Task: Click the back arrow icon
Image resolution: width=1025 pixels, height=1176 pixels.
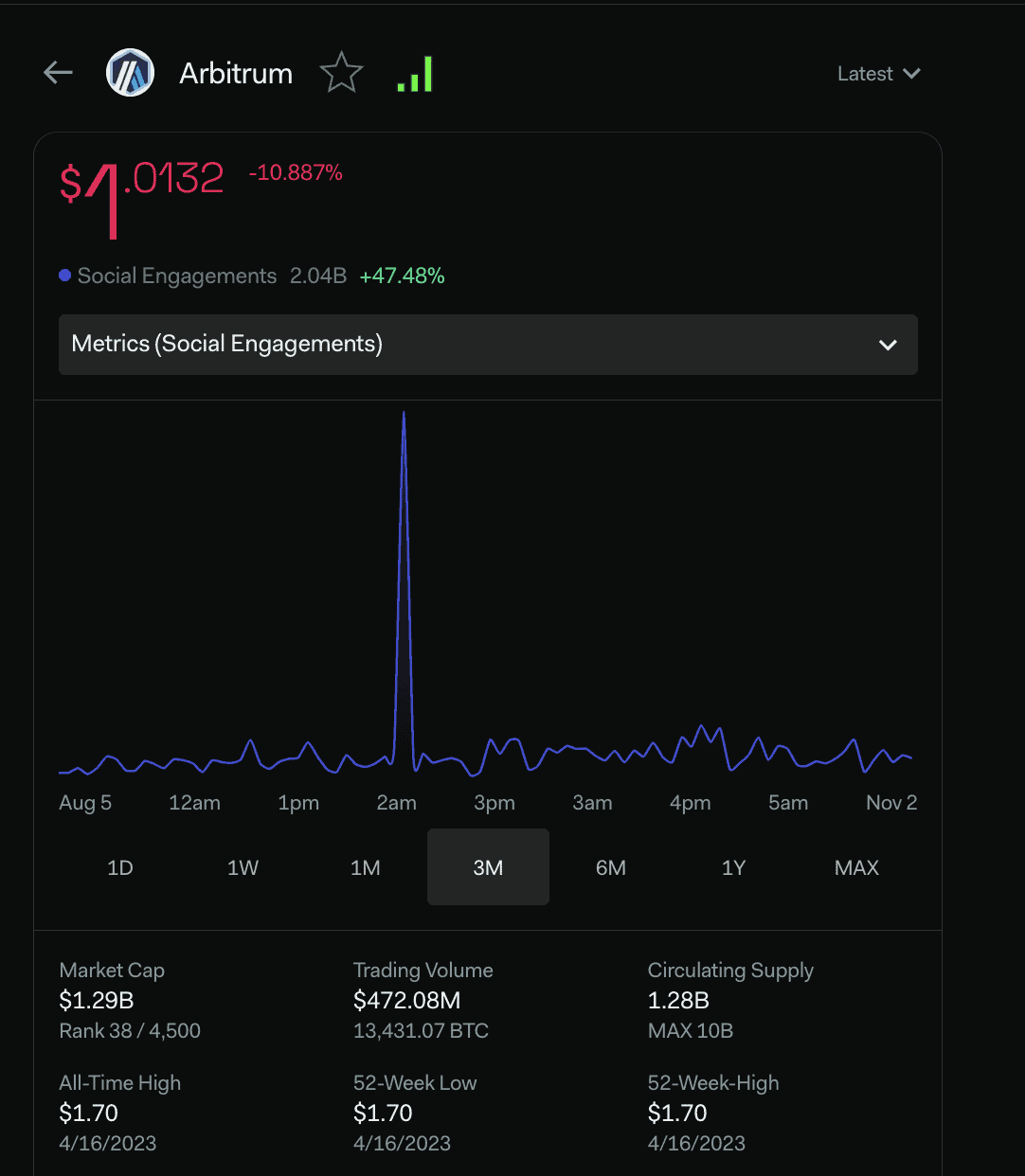Action: point(59,73)
